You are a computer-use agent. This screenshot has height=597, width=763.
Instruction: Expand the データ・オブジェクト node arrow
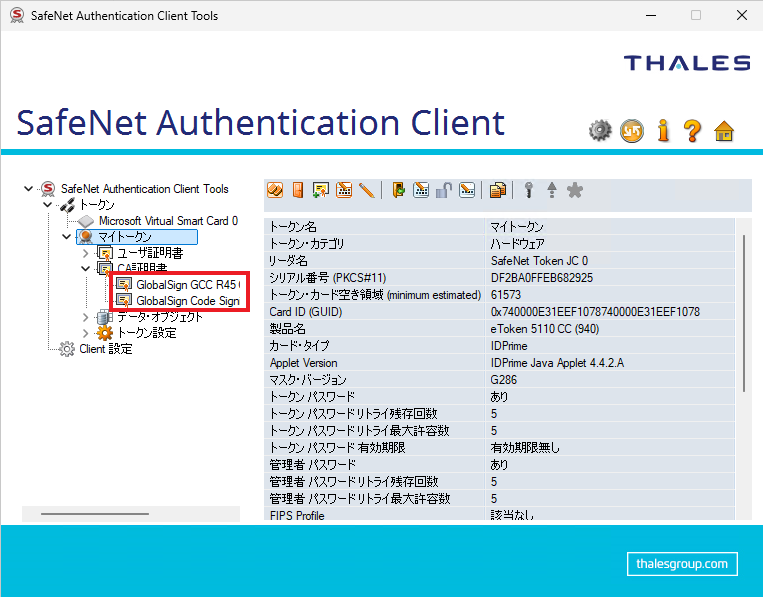[x=86, y=317]
